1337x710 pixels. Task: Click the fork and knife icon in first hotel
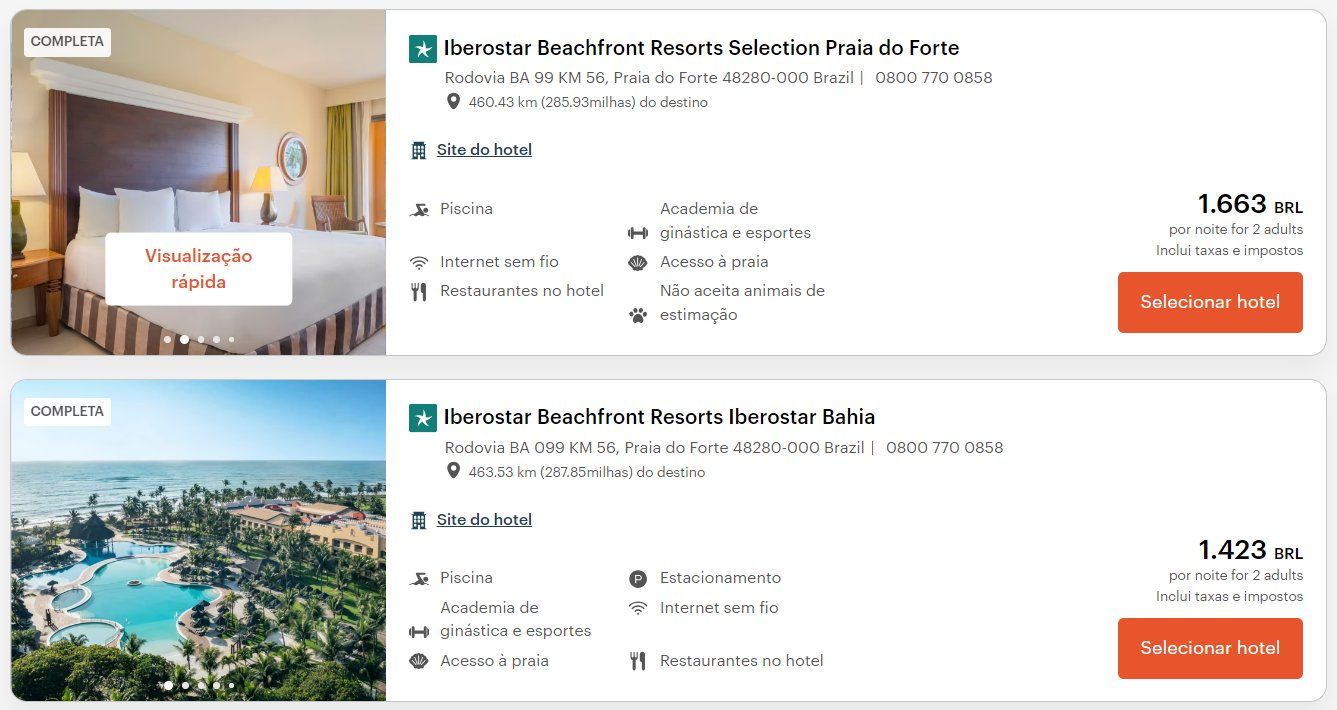pyautogui.click(x=419, y=291)
